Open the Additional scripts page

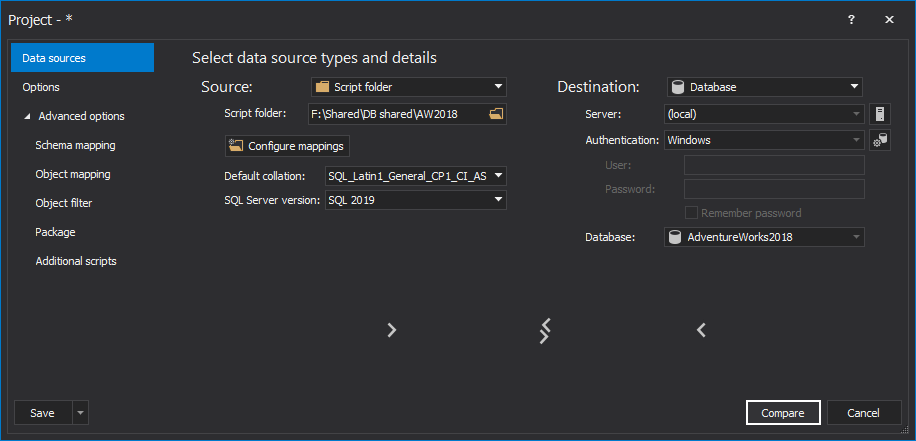click(76, 261)
